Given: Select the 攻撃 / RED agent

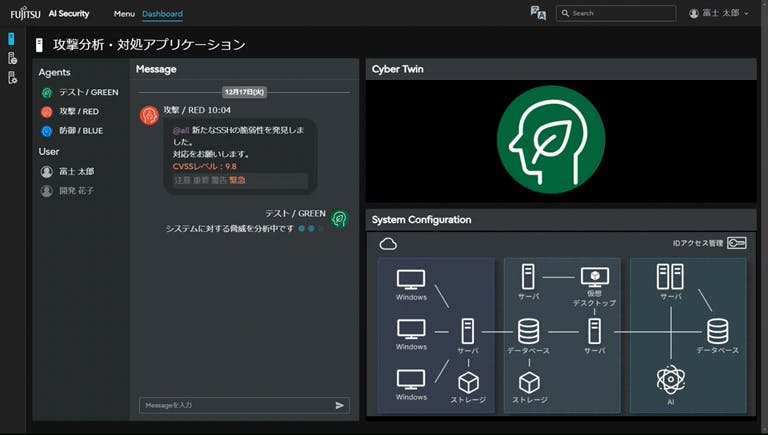Looking at the screenshot, I should pos(70,112).
